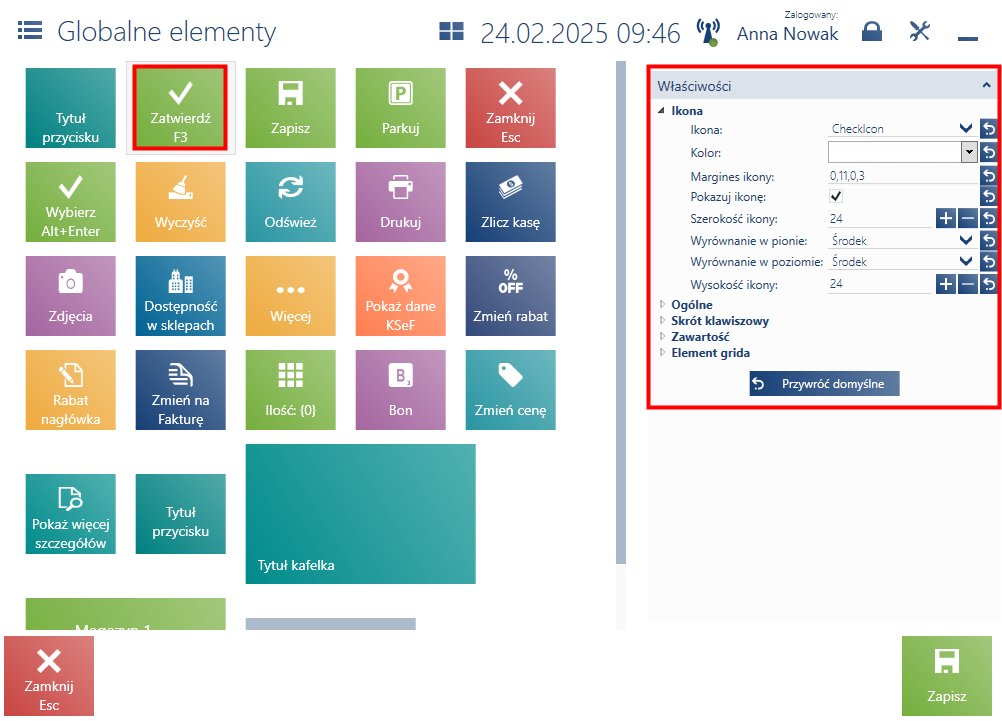Screen dimensions: 1002x721
Task: Select the Więcej three-dots tile
Action: coord(290,296)
